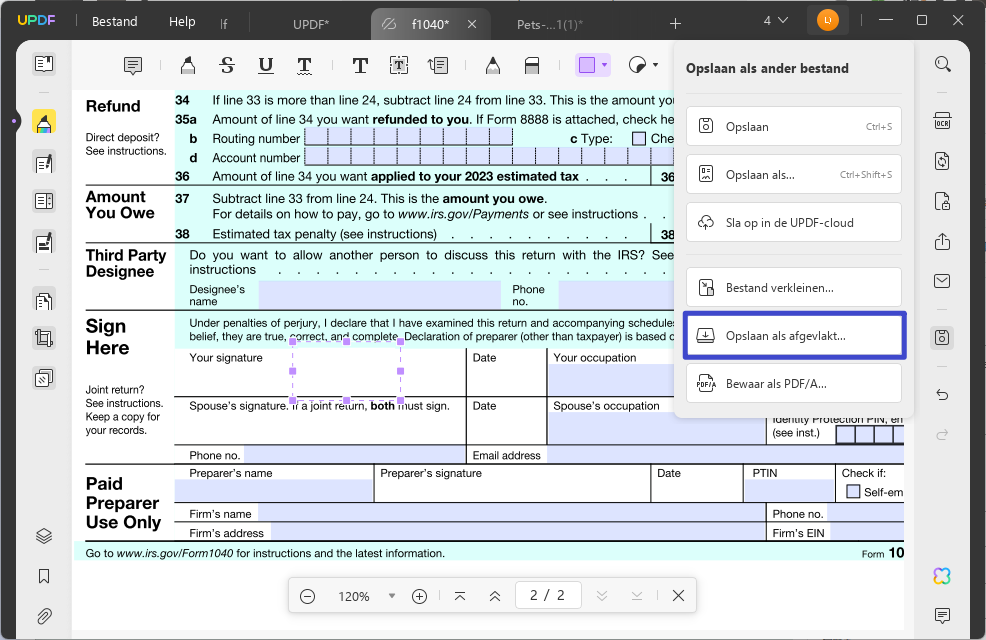Screen dimensions: 986x640
Task: Select the Text Box tool
Action: 399,65
